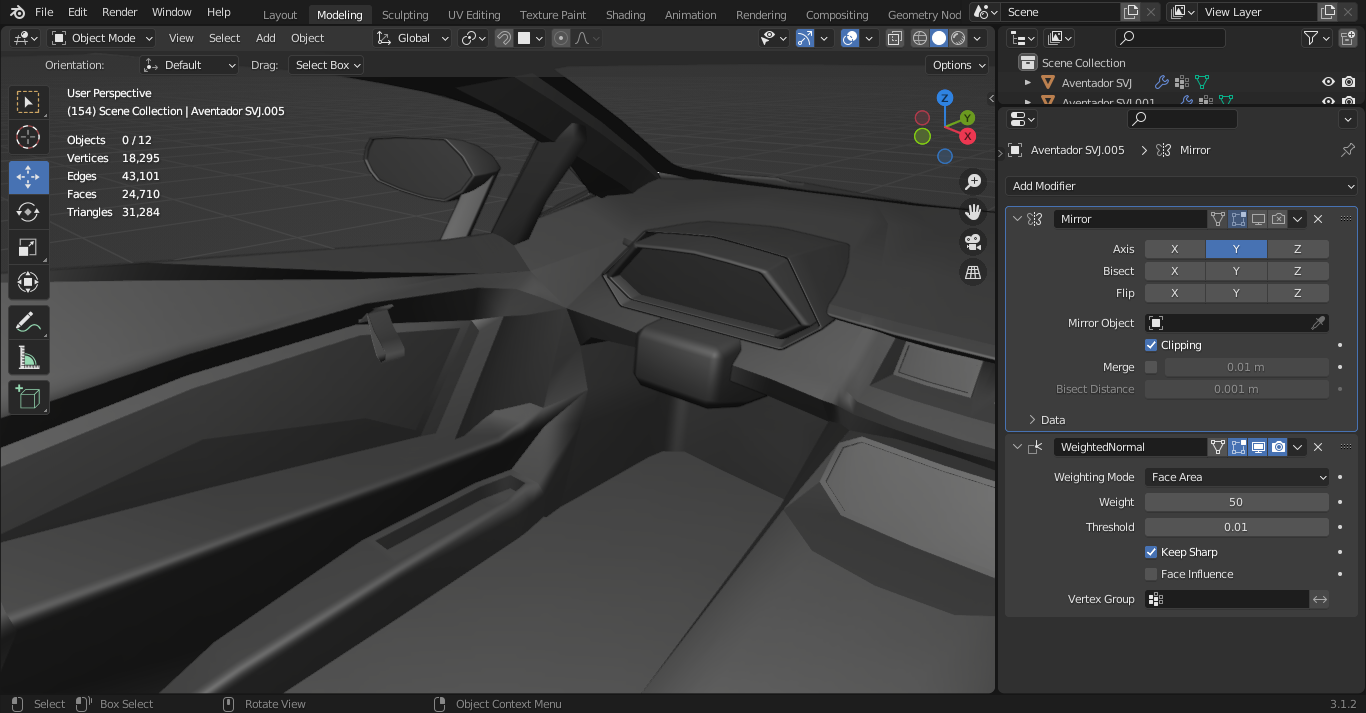Click the eyedropper for Mirror Object
This screenshot has height=713, width=1366.
(x=1318, y=323)
